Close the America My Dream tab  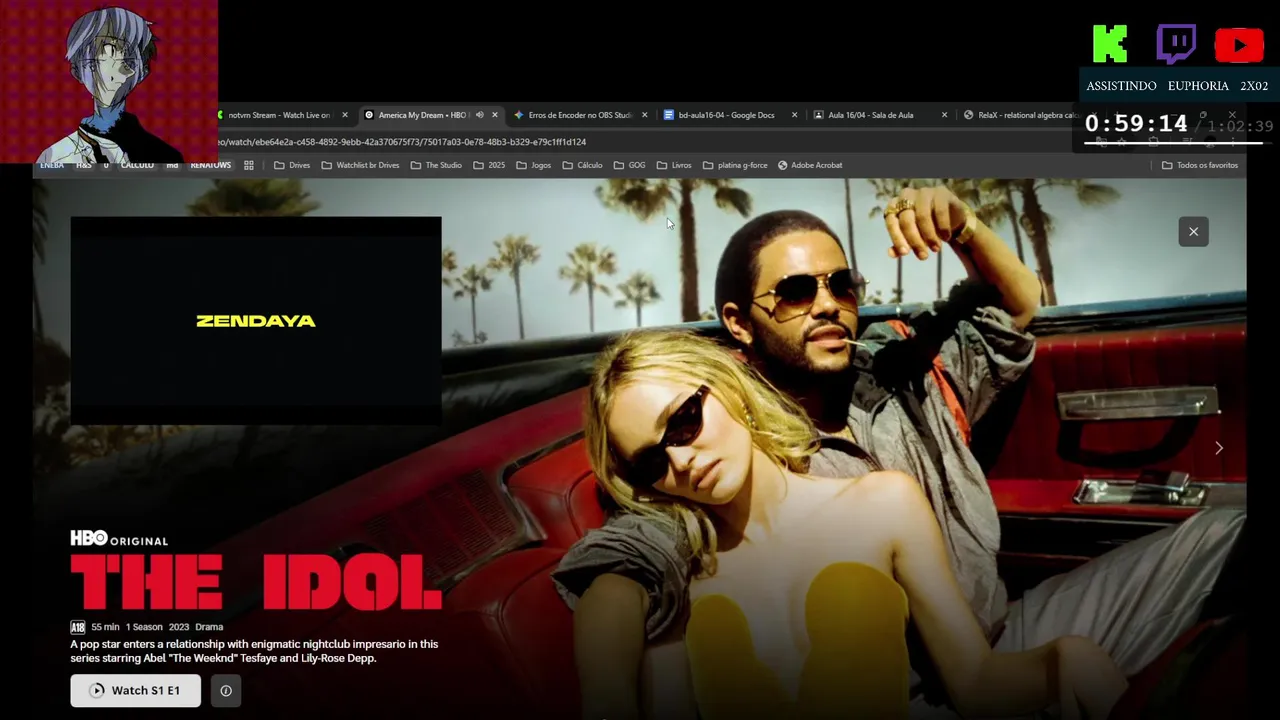click(494, 115)
